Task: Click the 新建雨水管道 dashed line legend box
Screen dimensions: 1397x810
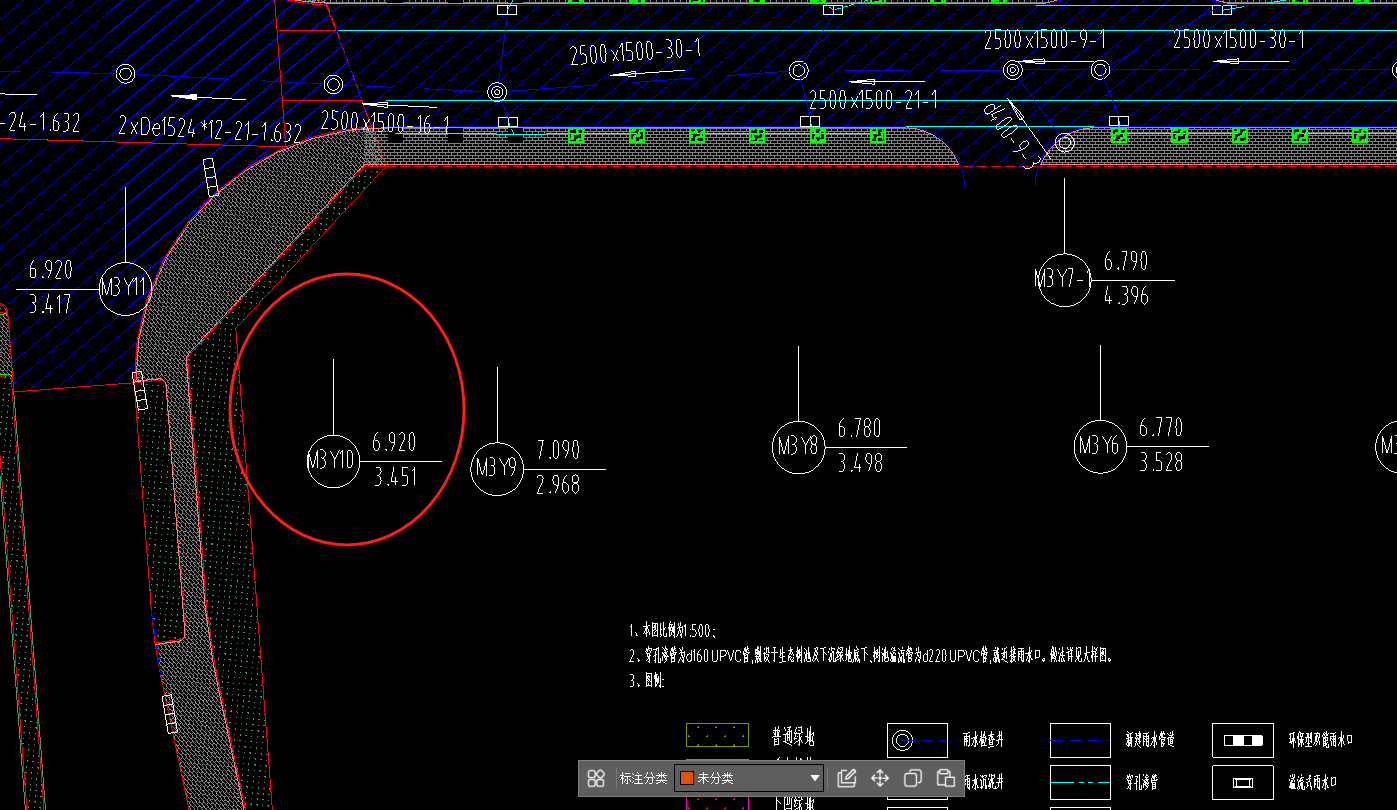Action: pos(1080,741)
